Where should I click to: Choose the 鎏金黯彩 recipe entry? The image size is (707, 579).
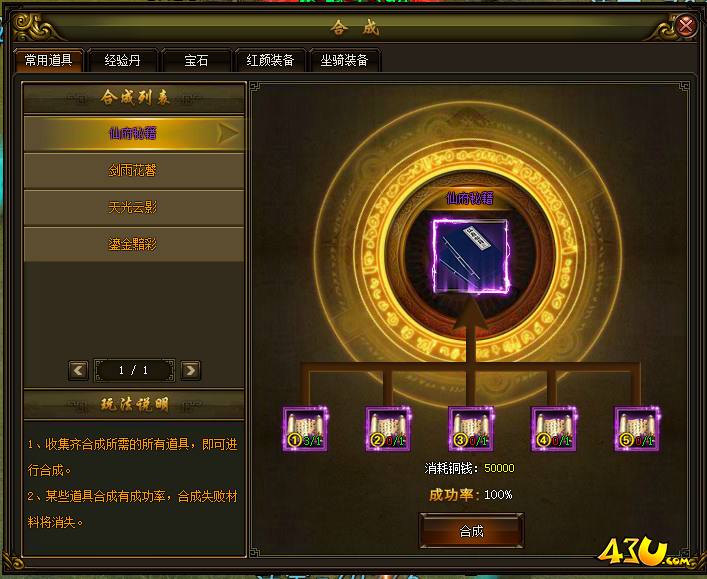133,244
